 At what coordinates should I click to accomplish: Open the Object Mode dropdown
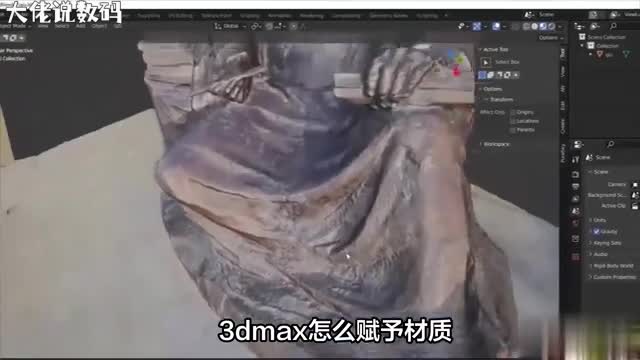[x=16, y=26]
